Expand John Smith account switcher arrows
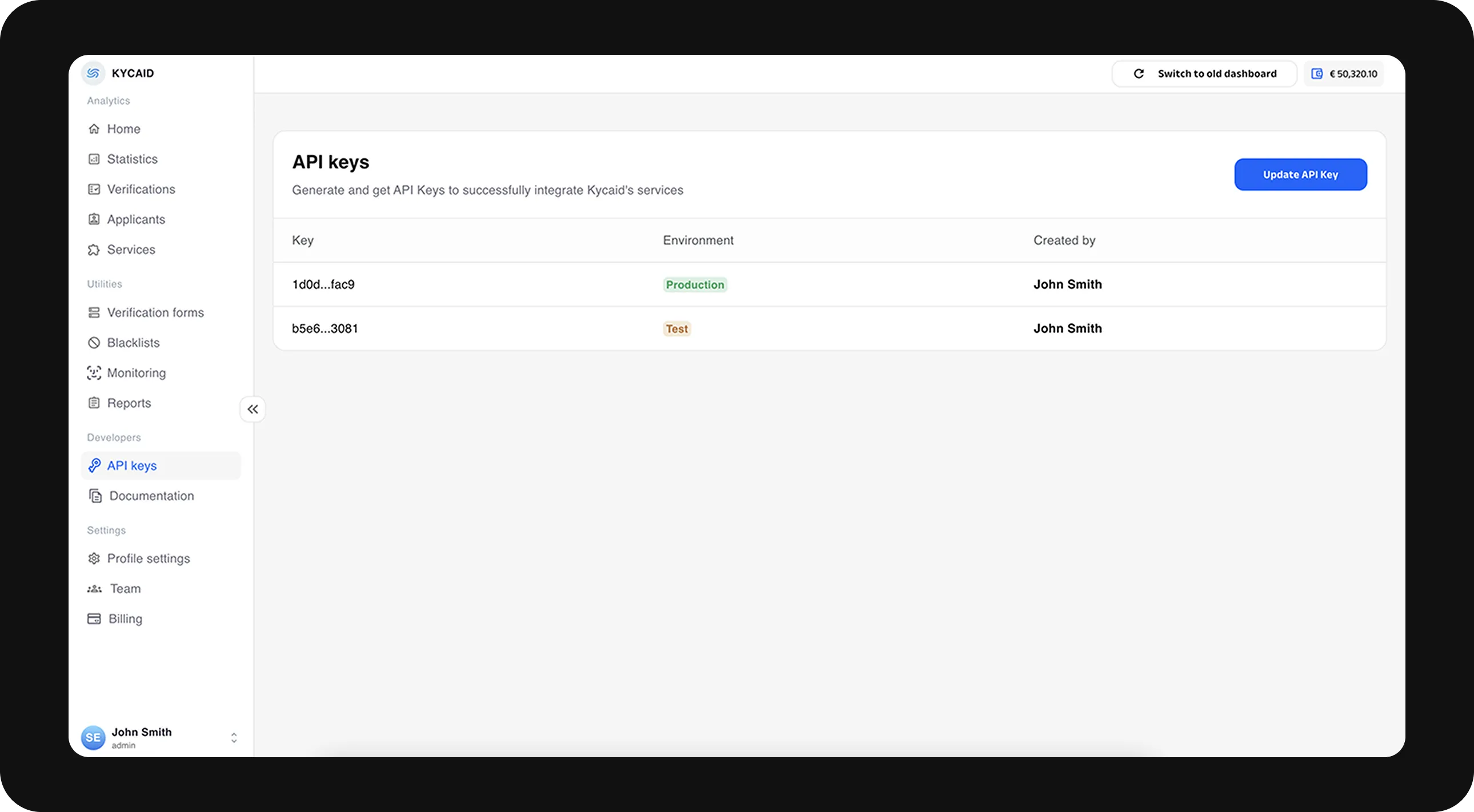This screenshot has width=1474, height=812. [x=234, y=738]
